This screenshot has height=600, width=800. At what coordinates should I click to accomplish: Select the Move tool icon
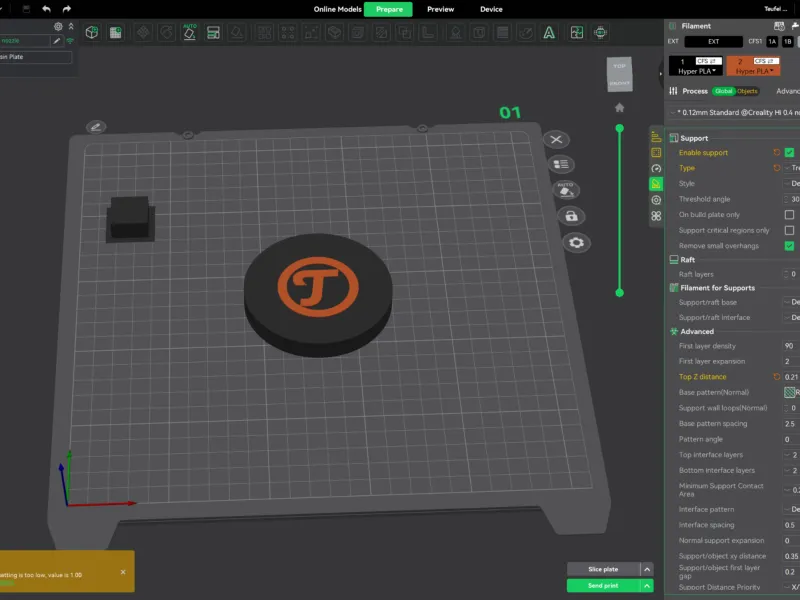pyautogui.click(x=143, y=32)
